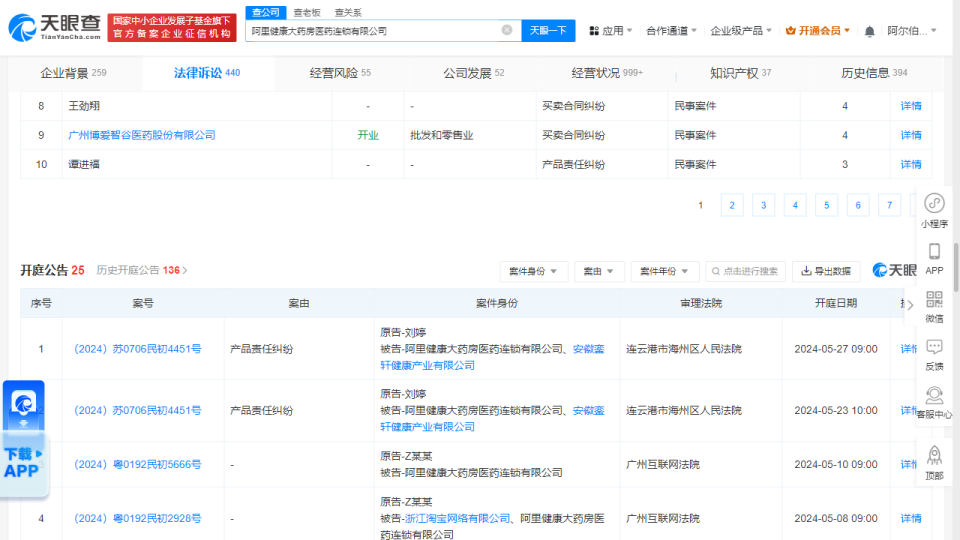The image size is (960, 540).
Task: Expand the 企业级产品 dropdown
Action: (741, 31)
